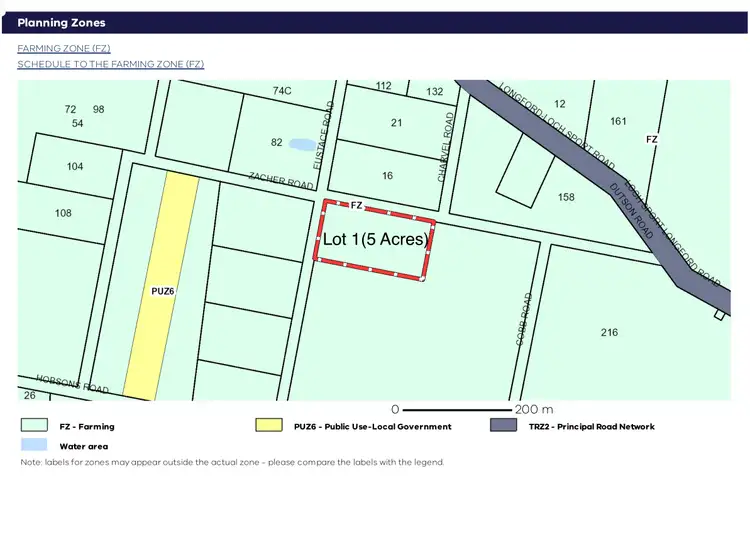Click parcel 161 in the farming zone
Viewport: 750px width, 535px height.
click(618, 121)
